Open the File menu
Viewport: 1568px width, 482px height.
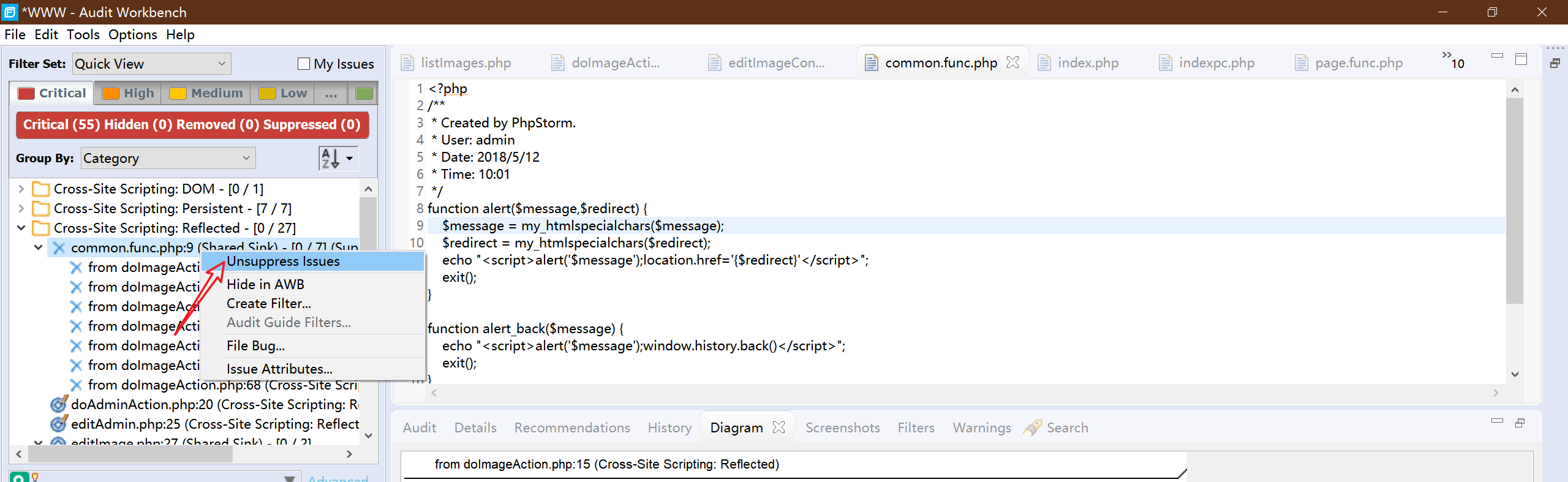pos(15,34)
